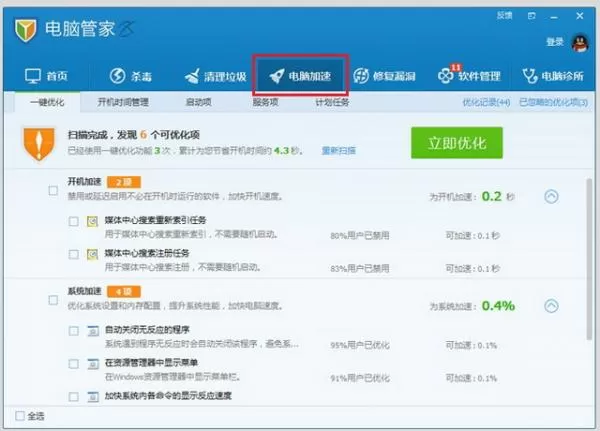This screenshot has height=431, width=600.
Task: Click the 83%用户已禁用 text
Action: click(360, 268)
